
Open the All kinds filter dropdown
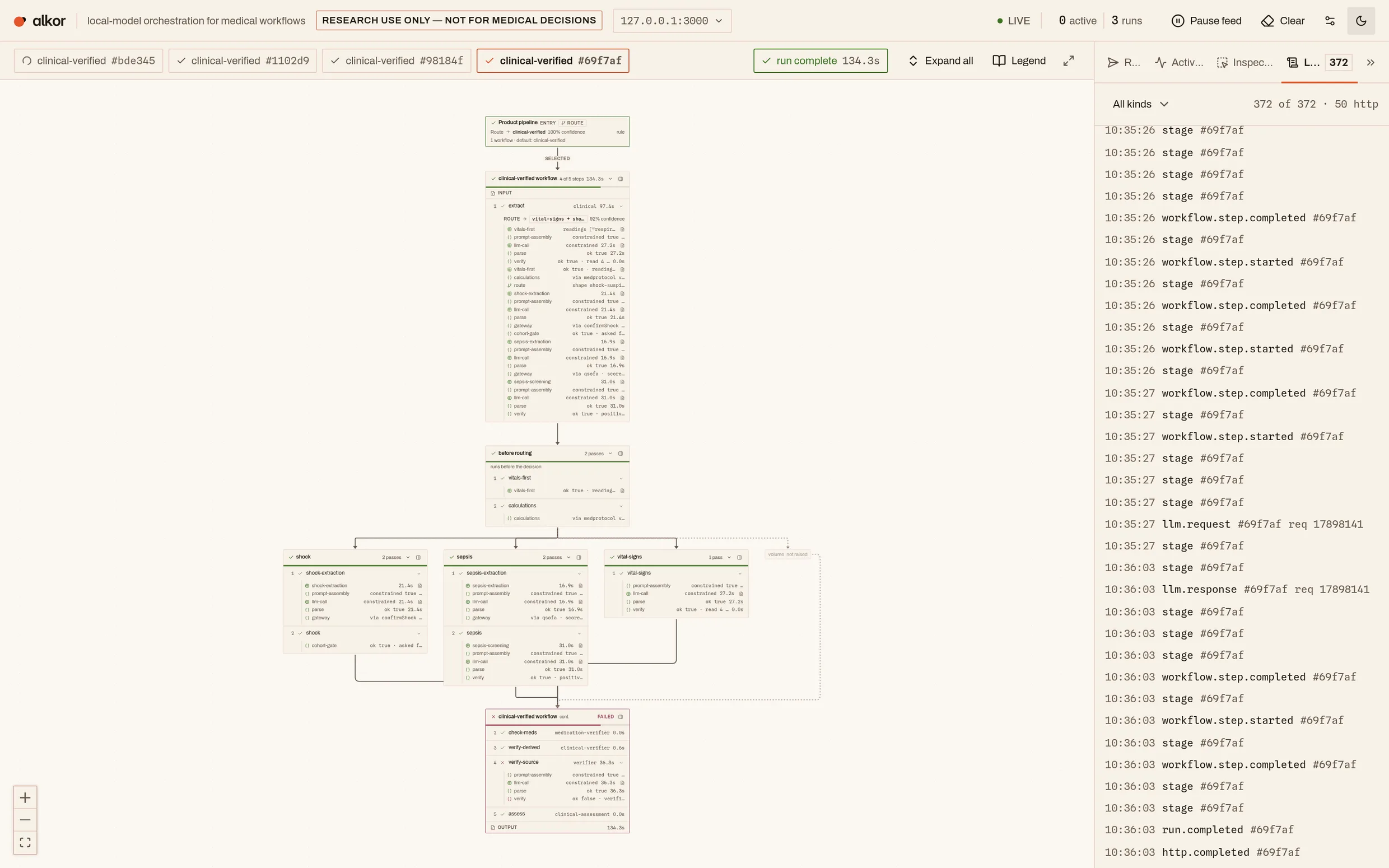1140,104
